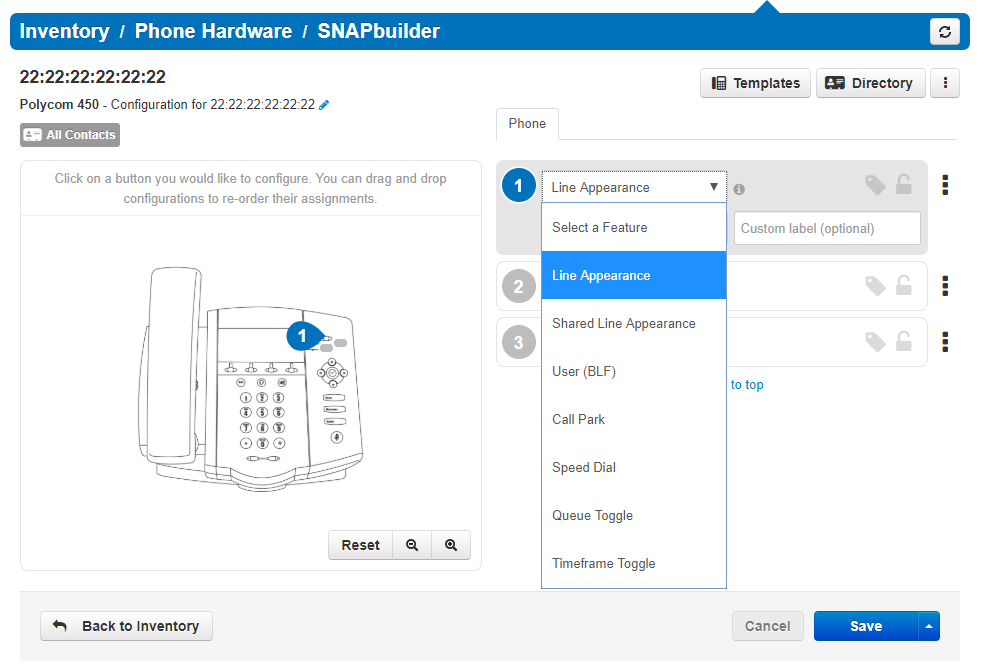Open the Templates button
This screenshot has width=981, height=672.
(755, 83)
